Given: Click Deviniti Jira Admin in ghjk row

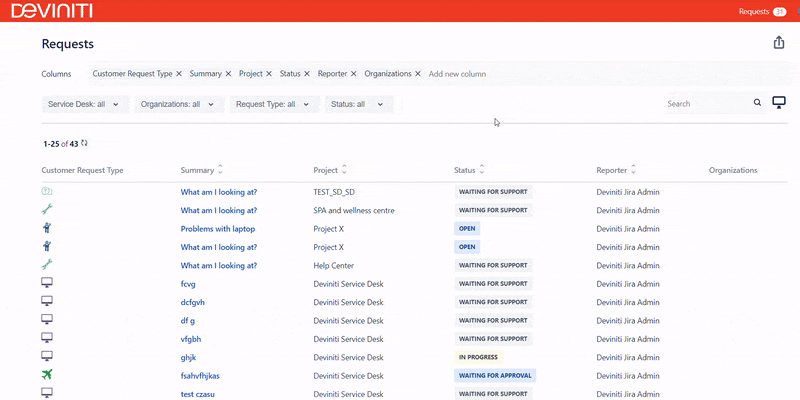Looking at the screenshot, I should 628,357.
